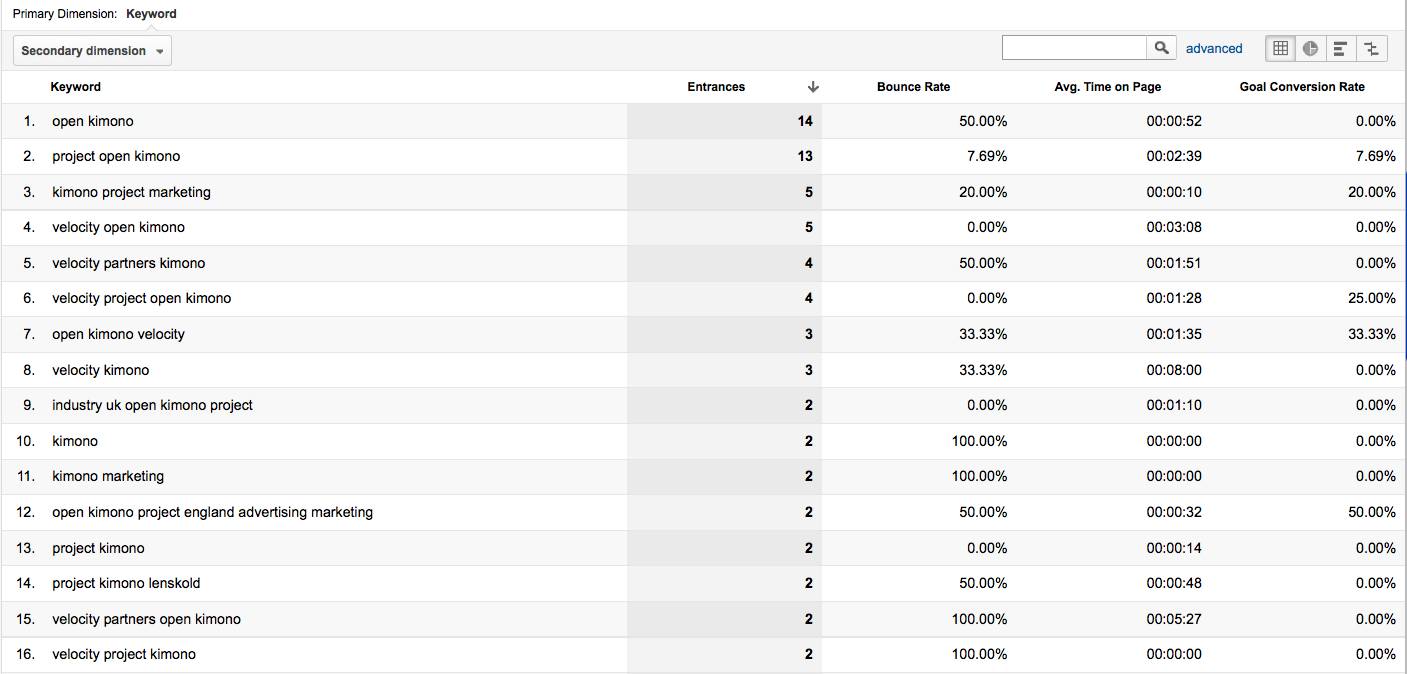This screenshot has height=674, width=1407.
Task: Switch to pie chart percentage view
Action: pos(1310,48)
